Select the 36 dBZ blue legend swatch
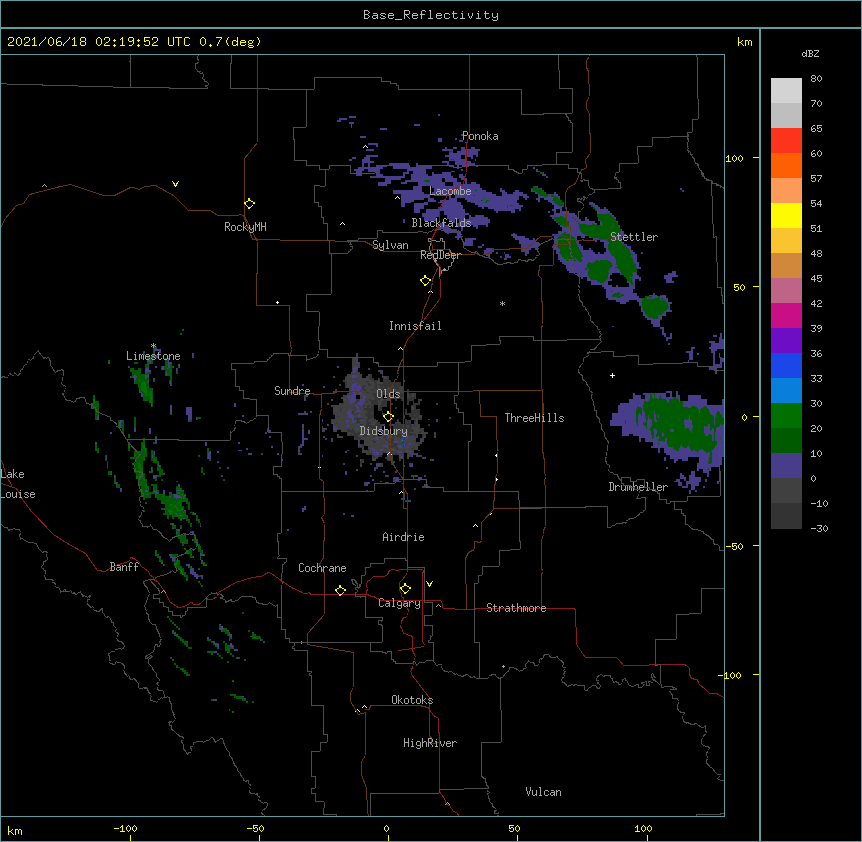 click(786, 365)
